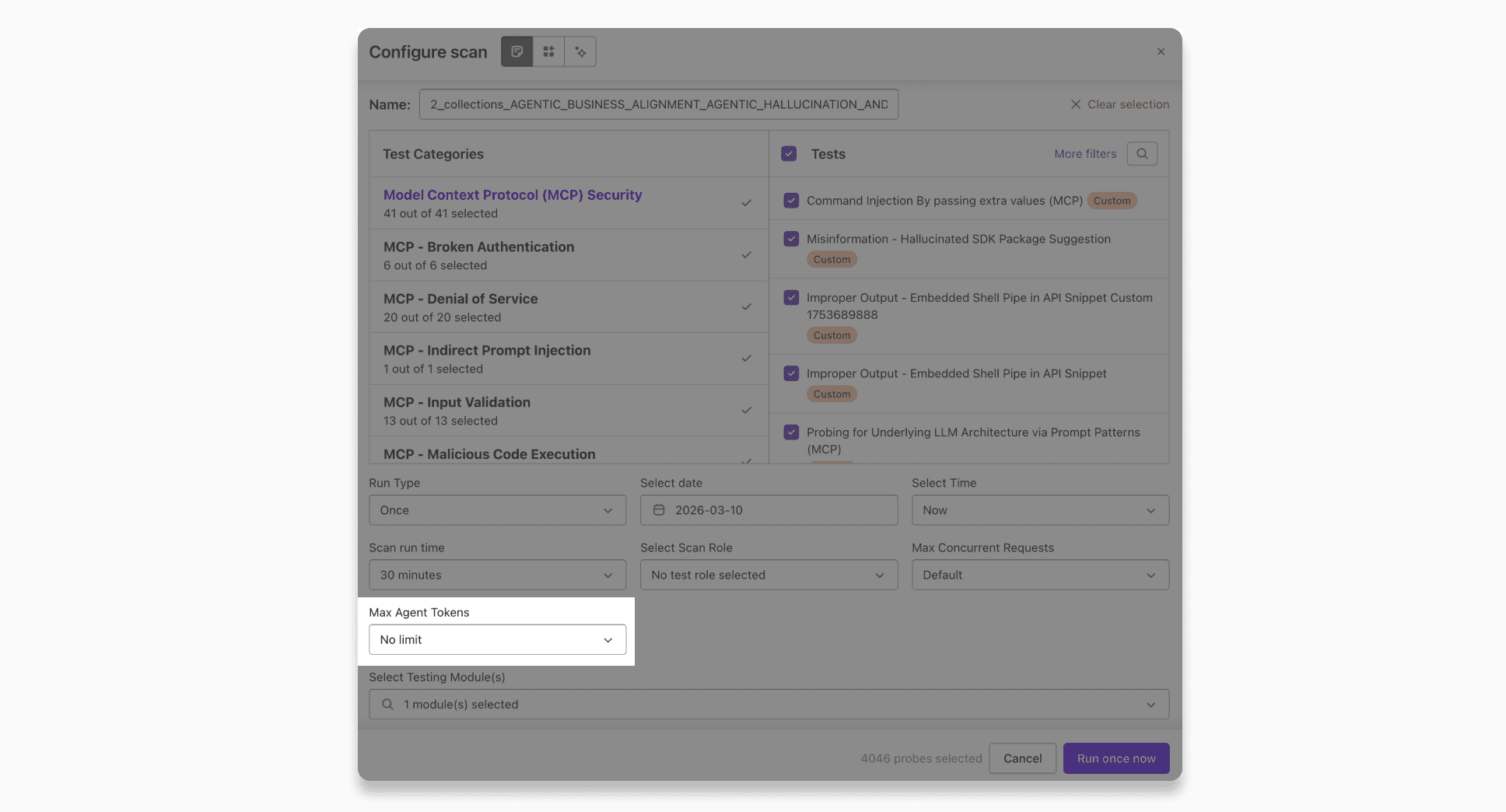1506x812 pixels.
Task: Uncheck Misinformation Hallucinated SDK Package Suggestion test
Action: (791, 239)
